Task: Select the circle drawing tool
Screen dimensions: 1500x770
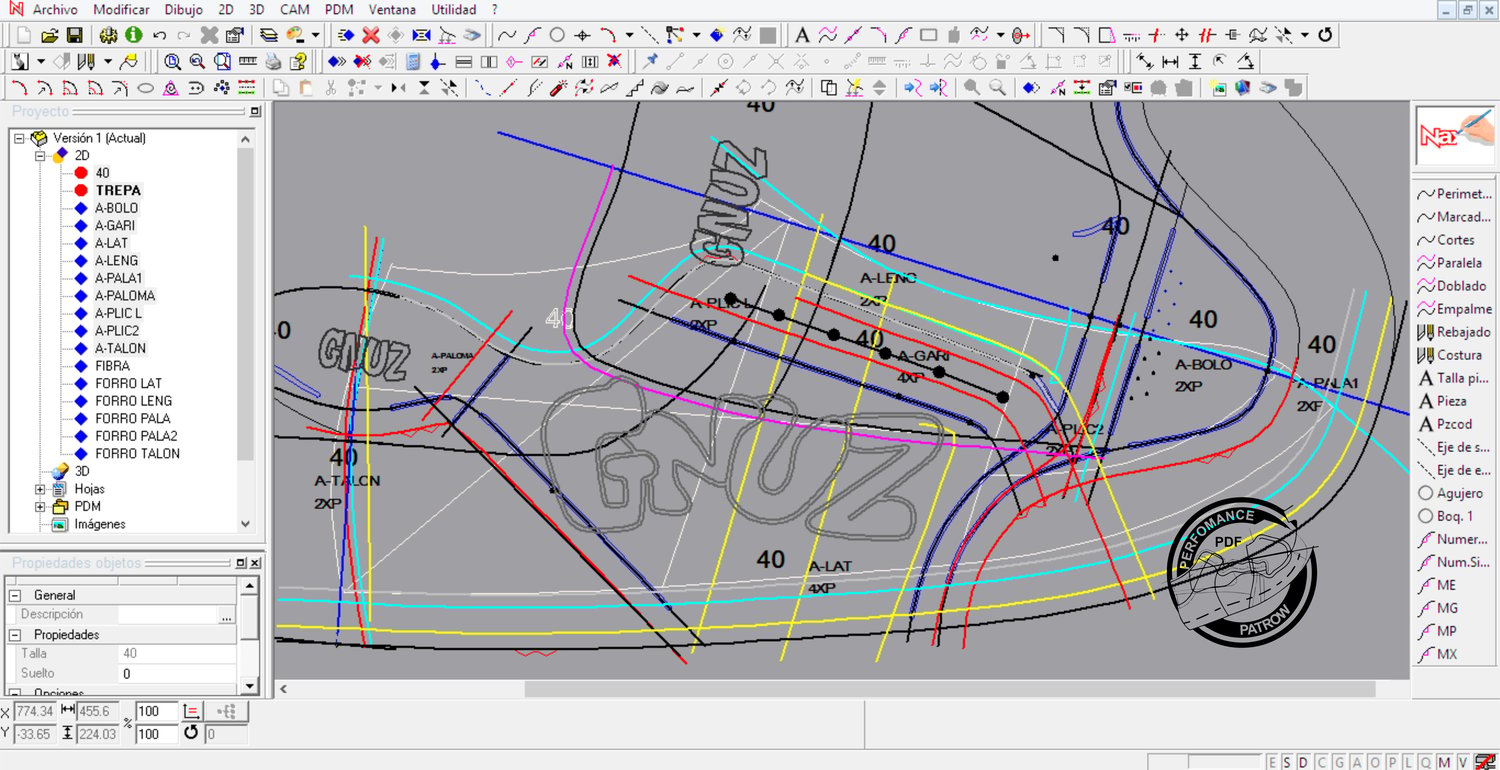Action: (557, 35)
